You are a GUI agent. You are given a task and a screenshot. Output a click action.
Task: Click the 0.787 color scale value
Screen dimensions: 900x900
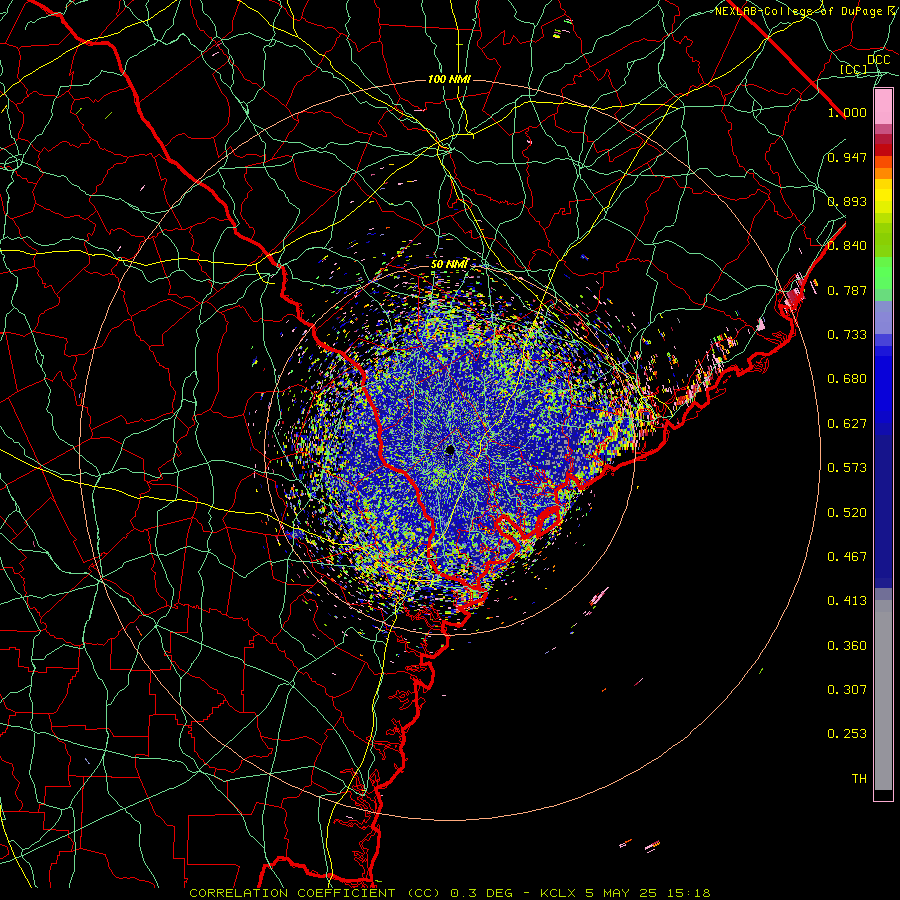[847, 290]
